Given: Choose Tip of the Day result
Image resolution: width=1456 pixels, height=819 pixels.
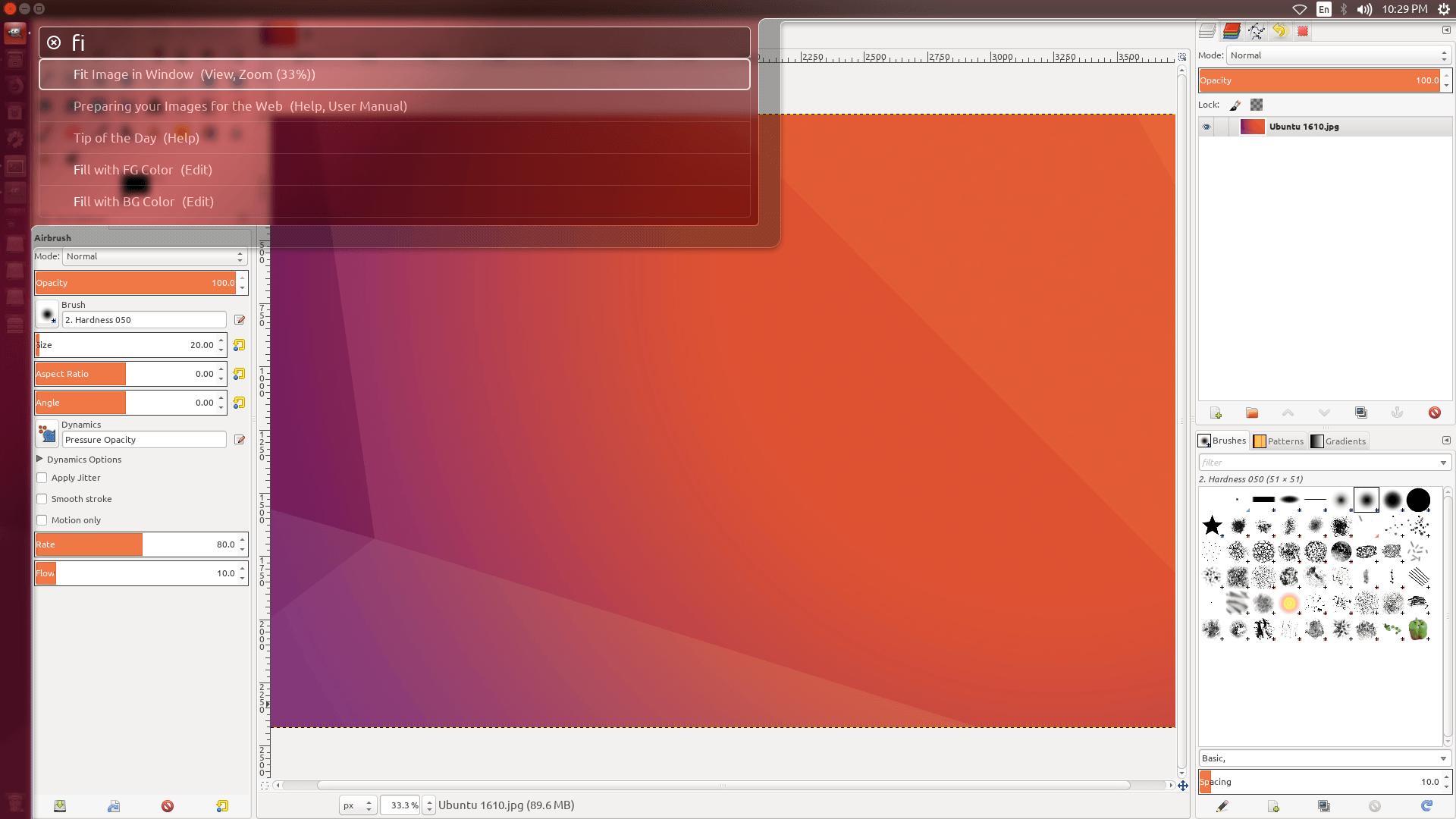Looking at the screenshot, I should coord(394,138).
